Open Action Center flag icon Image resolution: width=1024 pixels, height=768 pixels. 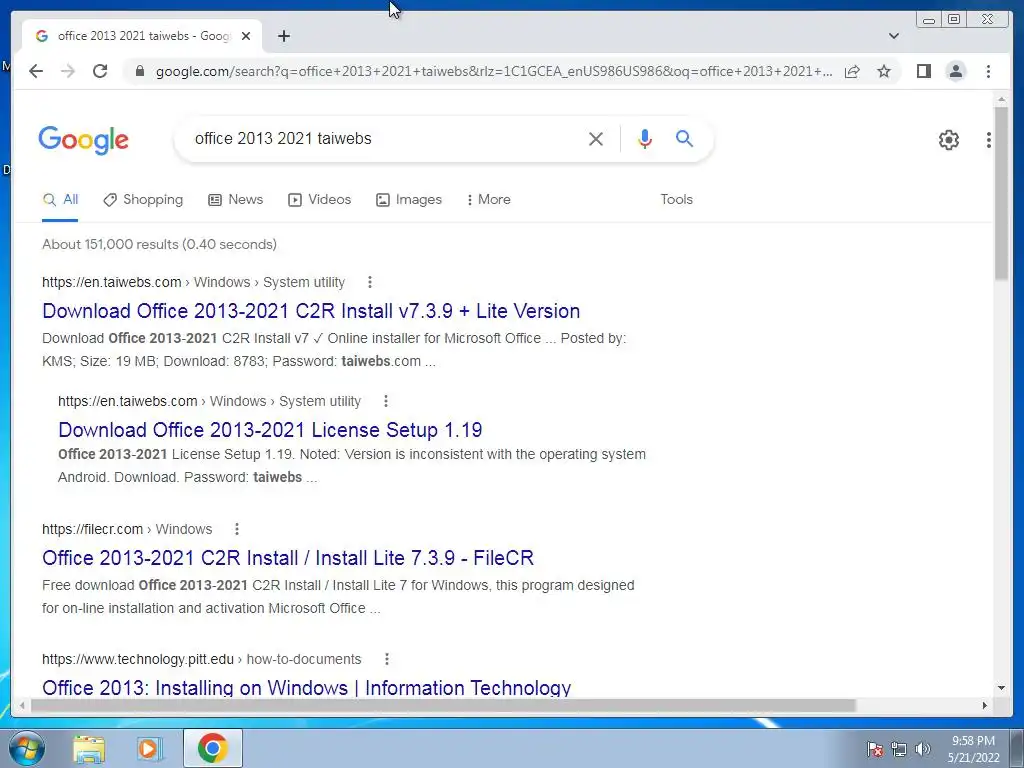874,749
